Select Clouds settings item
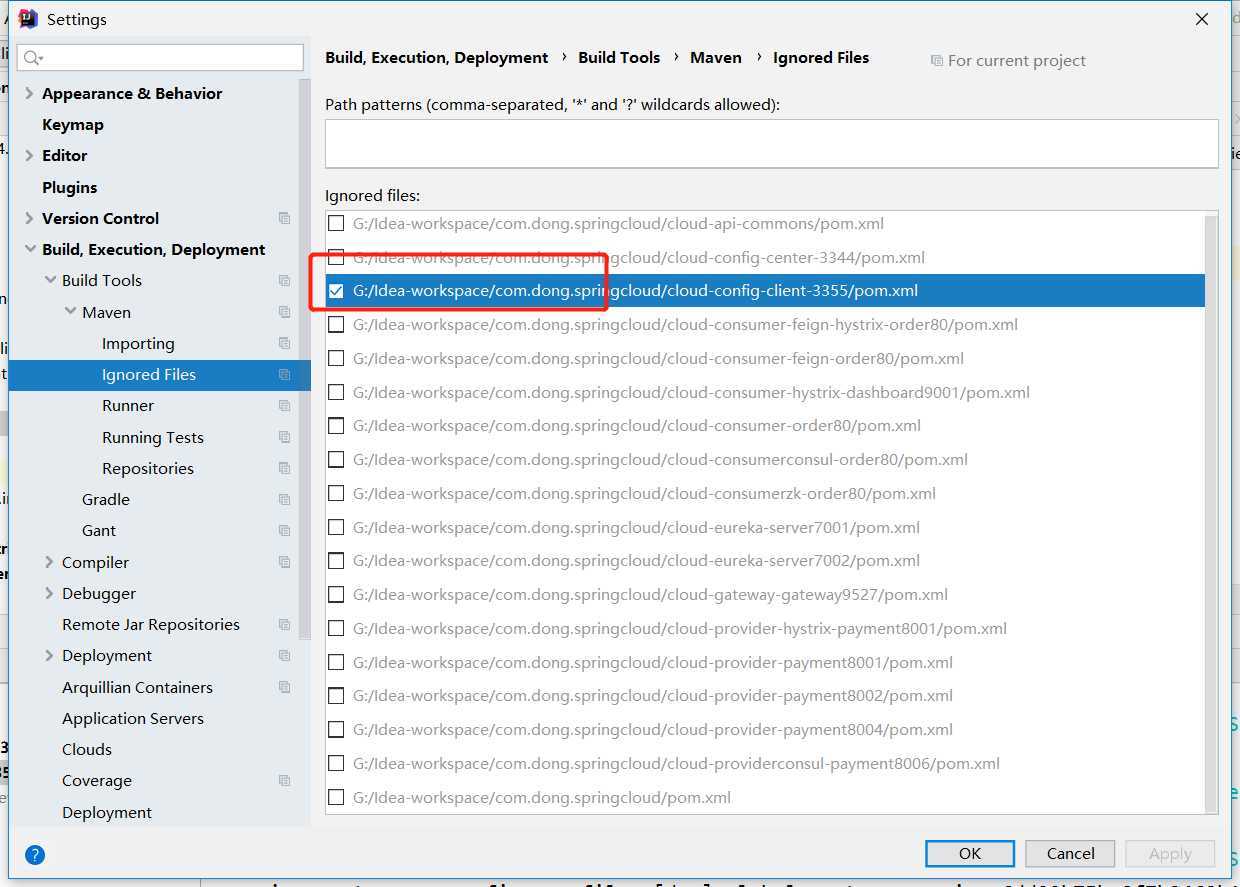This screenshot has height=887, width=1240. click(x=87, y=749)
